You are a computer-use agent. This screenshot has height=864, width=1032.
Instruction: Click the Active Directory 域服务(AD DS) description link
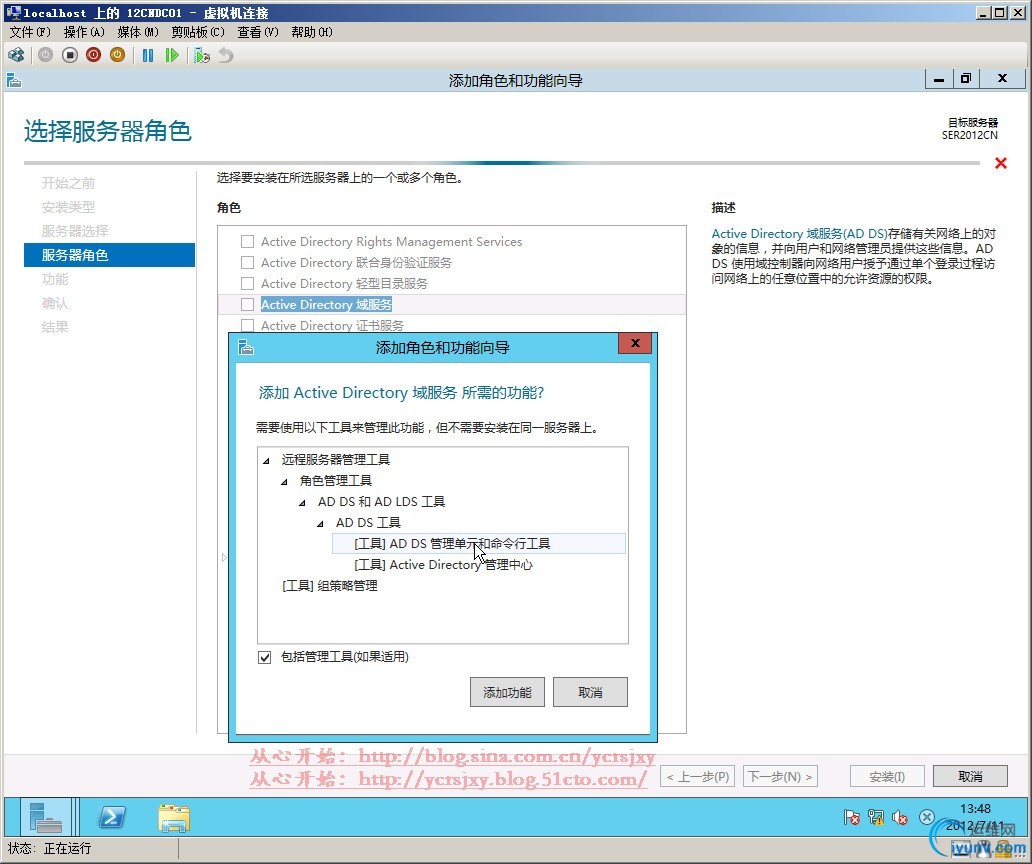799,234
